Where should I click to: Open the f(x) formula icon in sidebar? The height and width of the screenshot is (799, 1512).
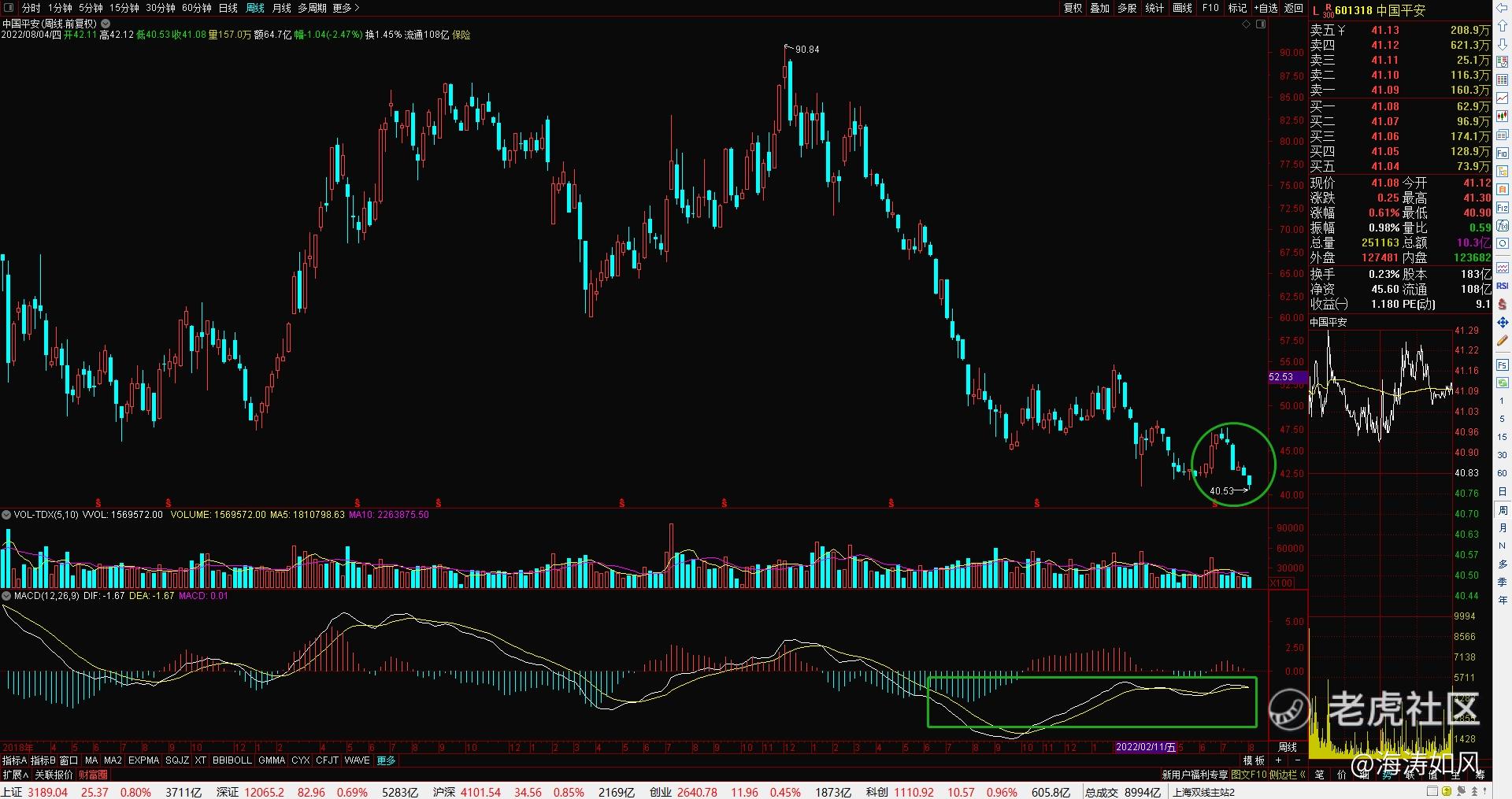click(1502, 225)
